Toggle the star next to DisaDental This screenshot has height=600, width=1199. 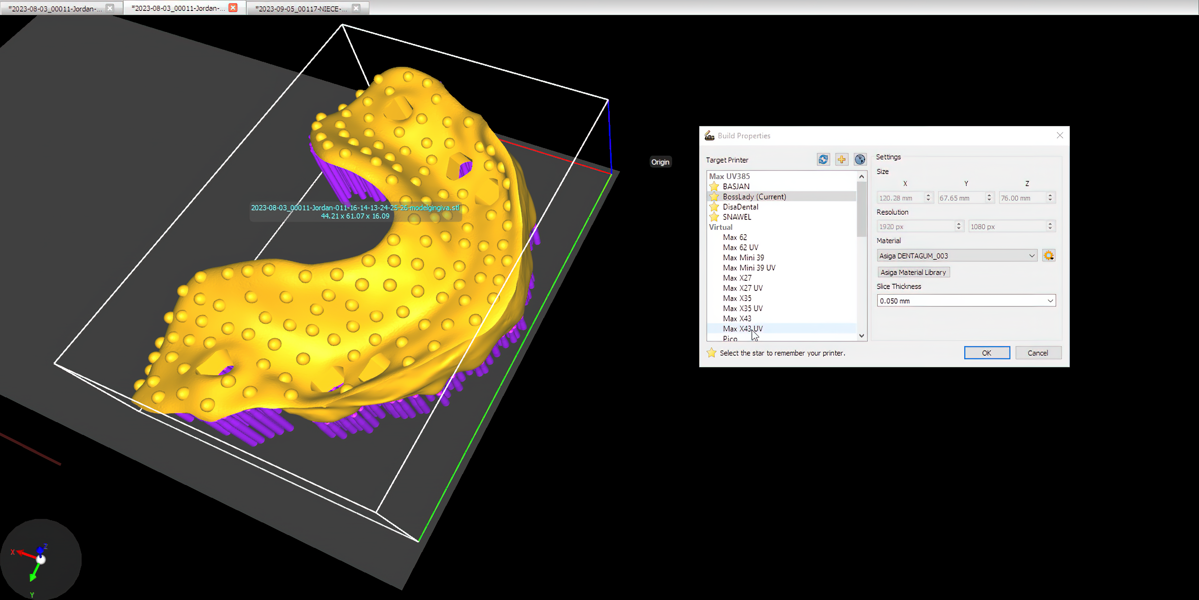pos(714,207)
